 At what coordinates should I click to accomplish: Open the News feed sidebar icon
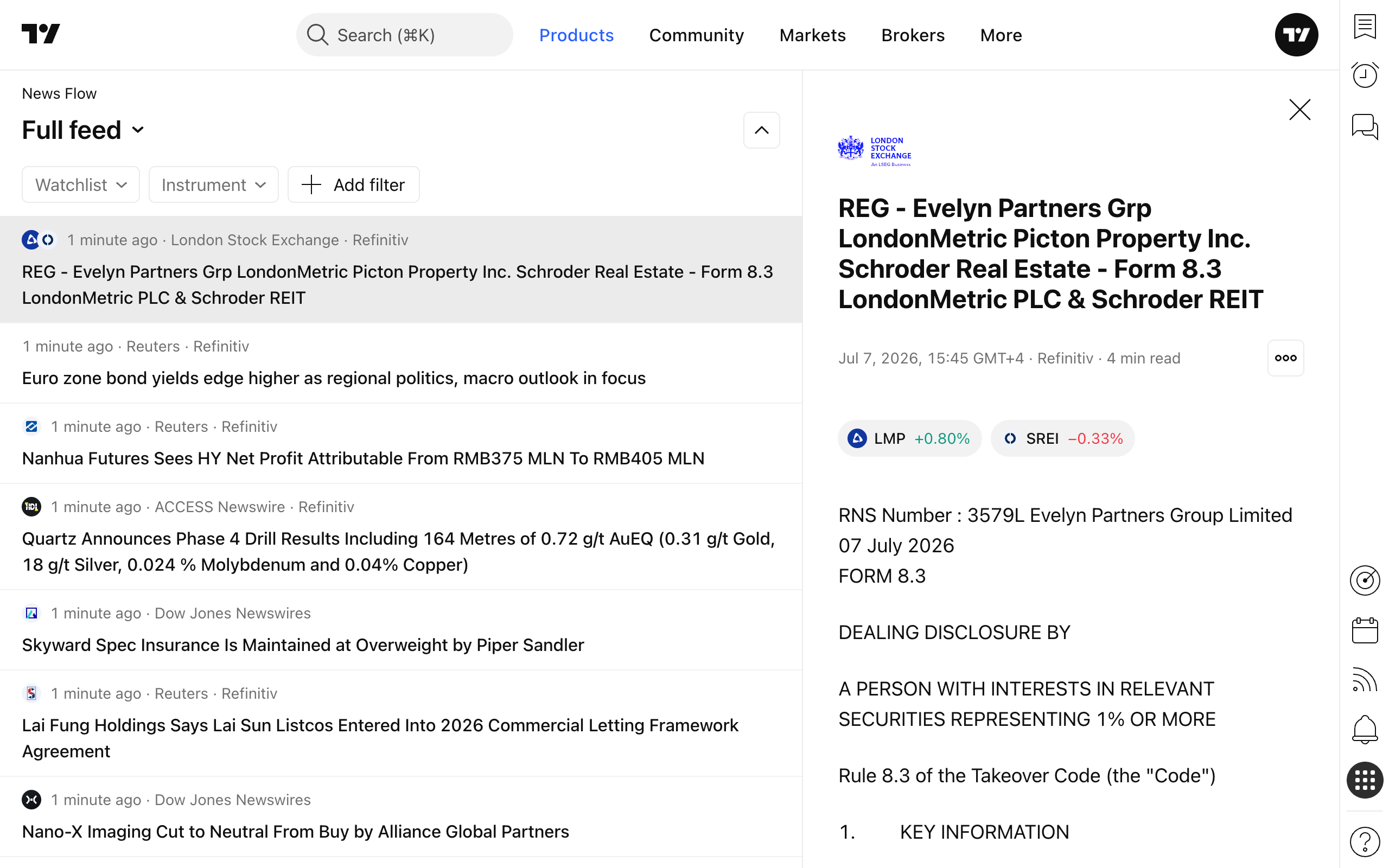(1365, 680)
